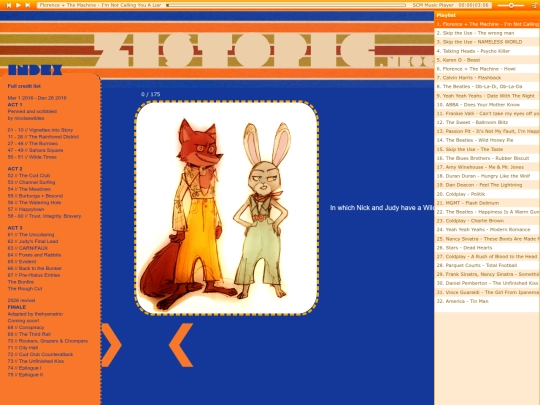Play 'America - Tin Man' track

pos(487,301)
